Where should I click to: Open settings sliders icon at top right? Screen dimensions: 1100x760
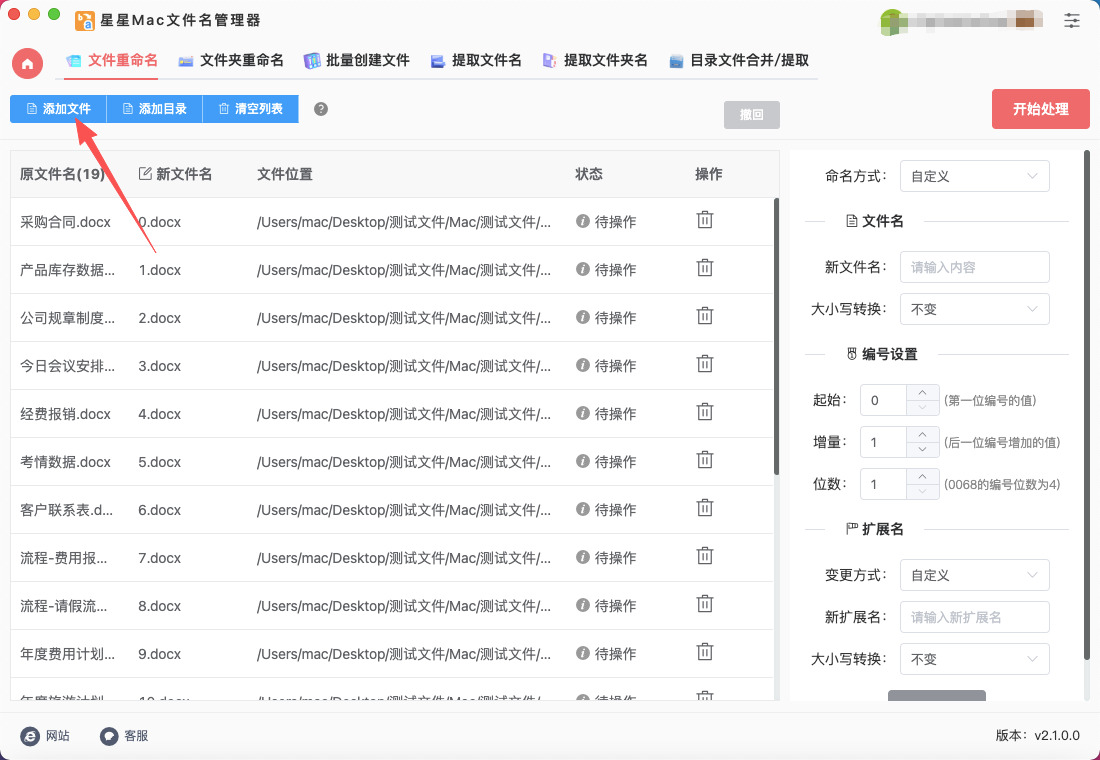(x=1072, y=20)
